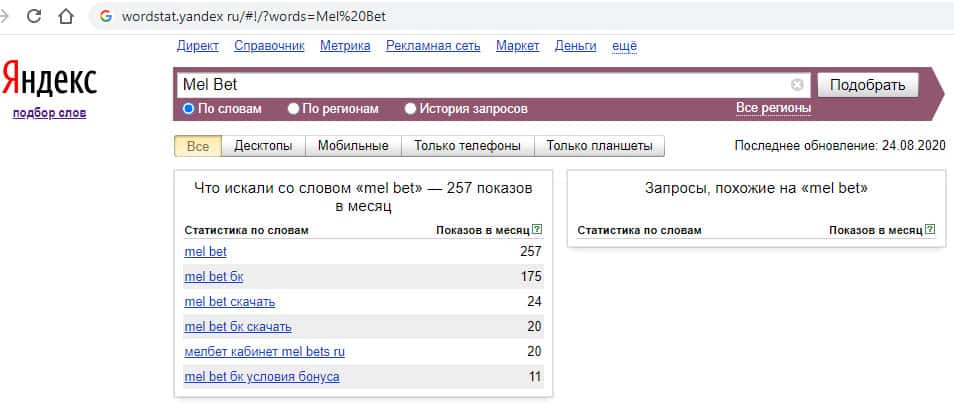954x408 pixels.
Task: Switch to the 'Только телефоны' tab
Action: 467,146
